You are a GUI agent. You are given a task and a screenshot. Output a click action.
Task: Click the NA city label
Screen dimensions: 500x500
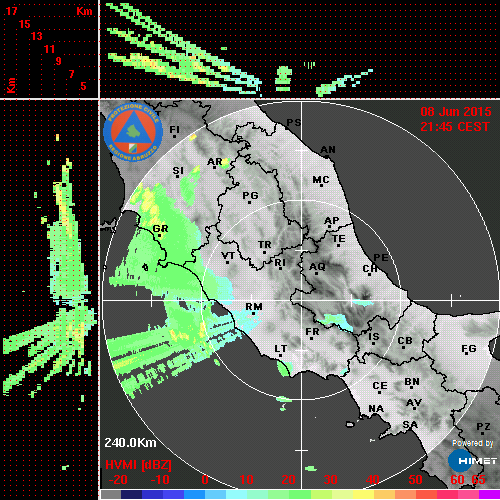click(376, 409)
